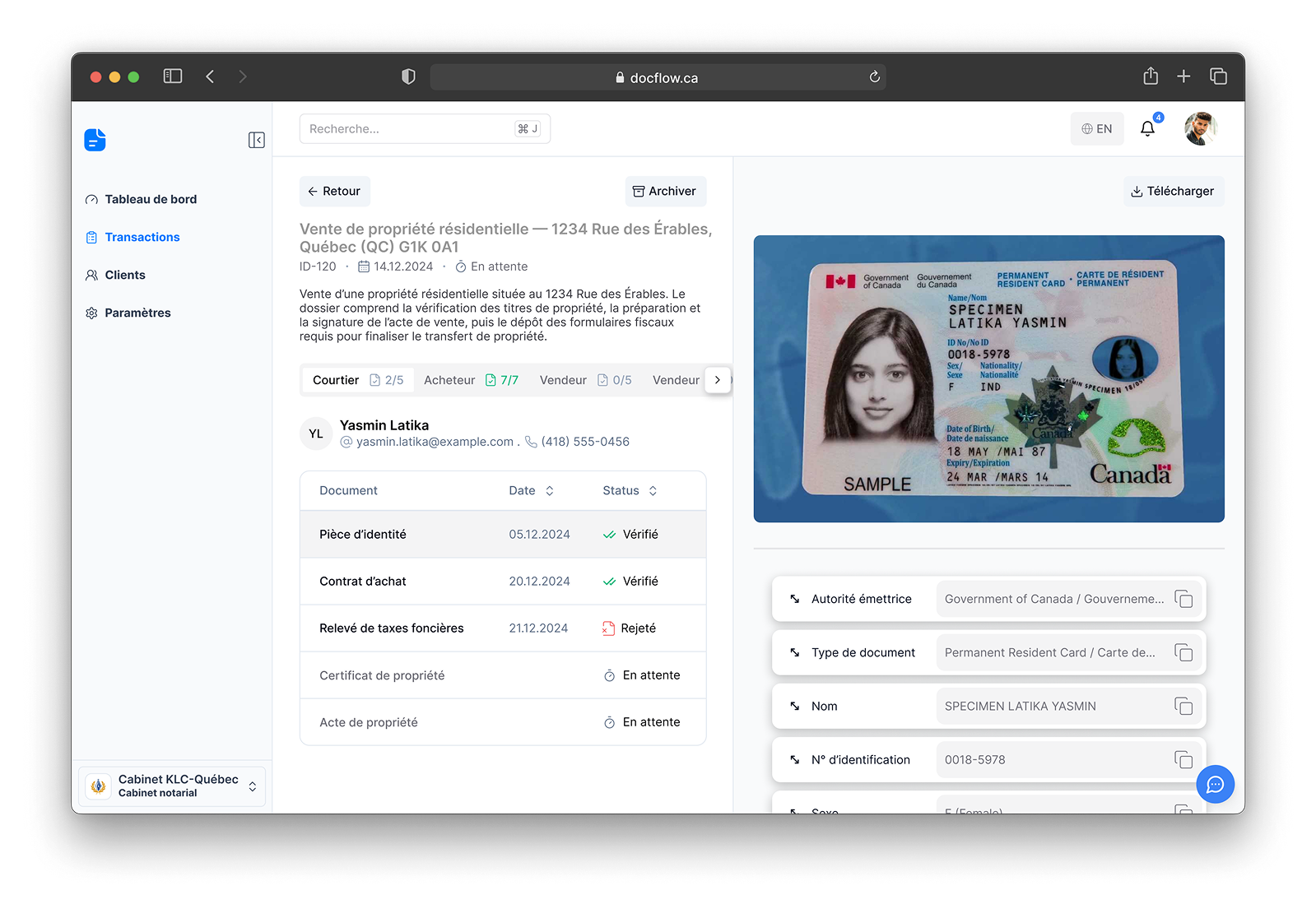
Task: Collapse the sidebar panel icon
Action: click(x=257, y=140)
